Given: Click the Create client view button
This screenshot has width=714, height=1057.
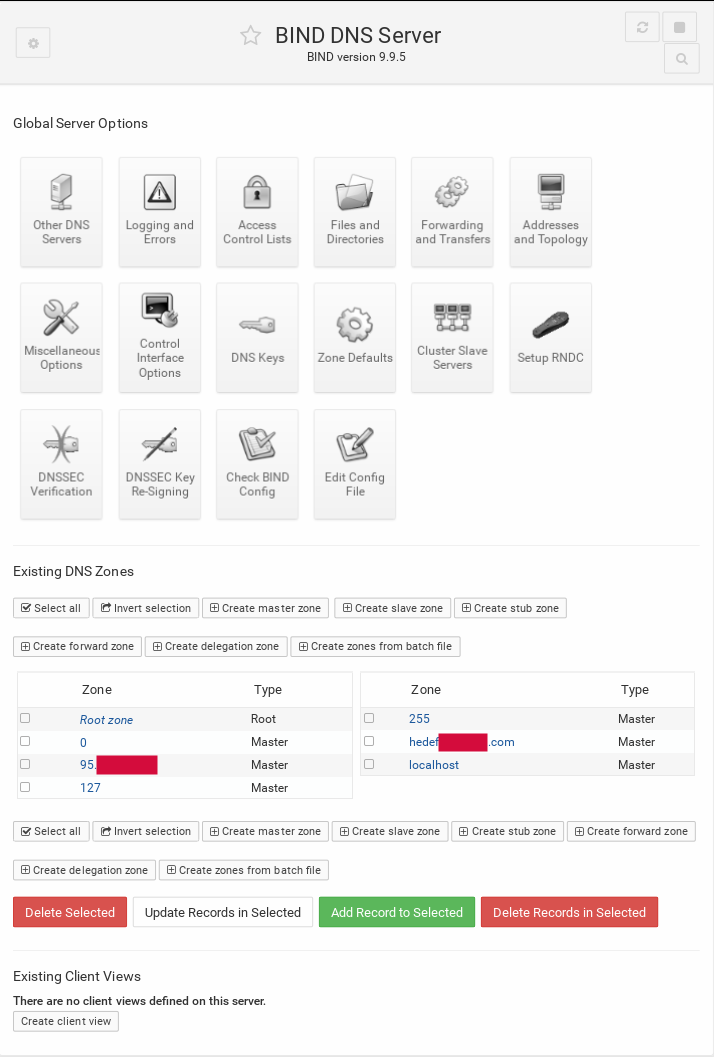Looking at the screenshot, I should (x=66, y=1021).
